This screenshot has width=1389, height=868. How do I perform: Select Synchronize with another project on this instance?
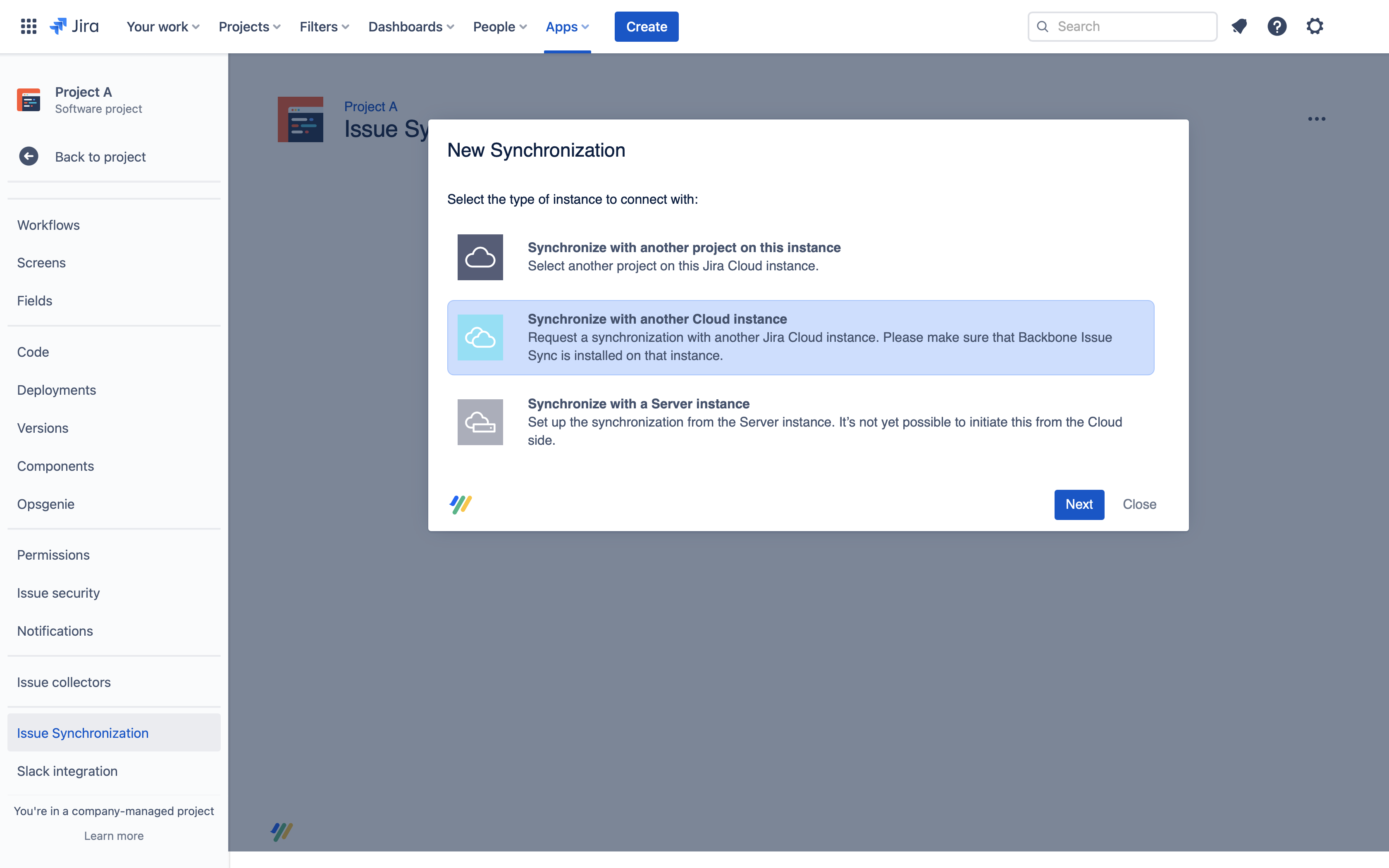point(683,257)
